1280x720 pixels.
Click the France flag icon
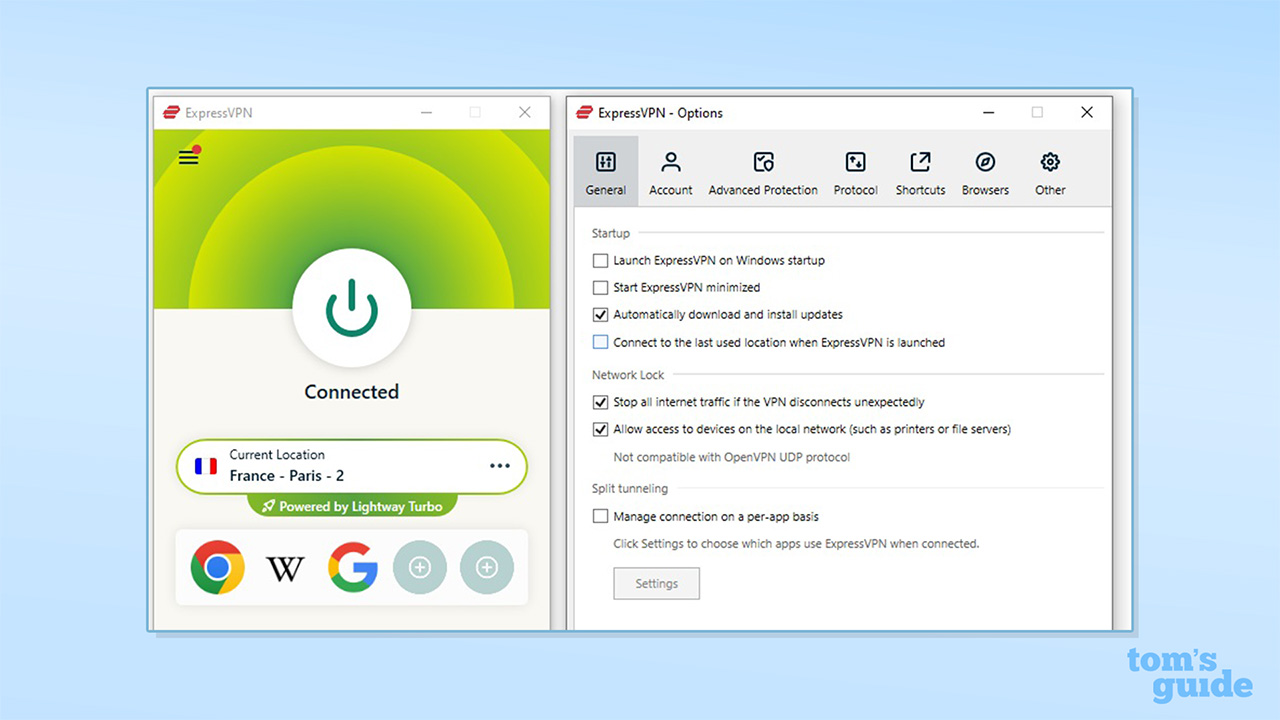click(206, 466)
